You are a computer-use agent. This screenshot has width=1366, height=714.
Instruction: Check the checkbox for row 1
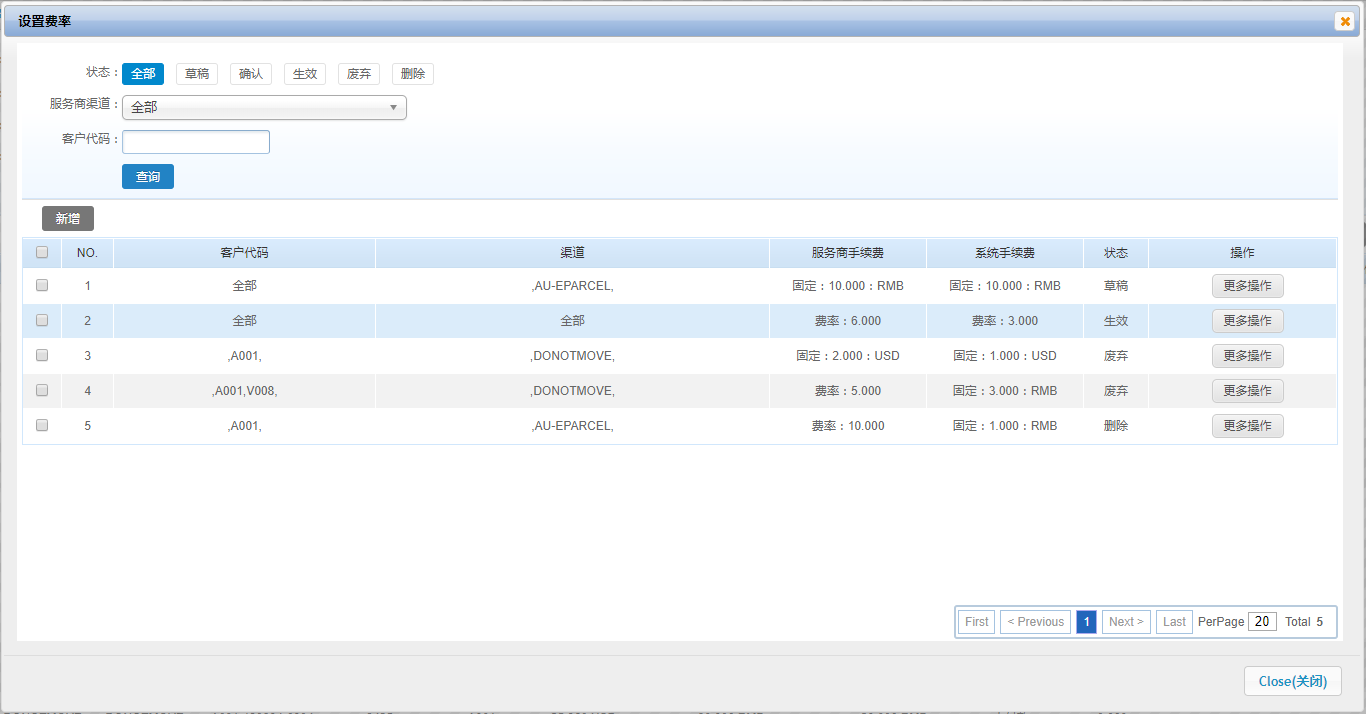[x=42, y=285]
